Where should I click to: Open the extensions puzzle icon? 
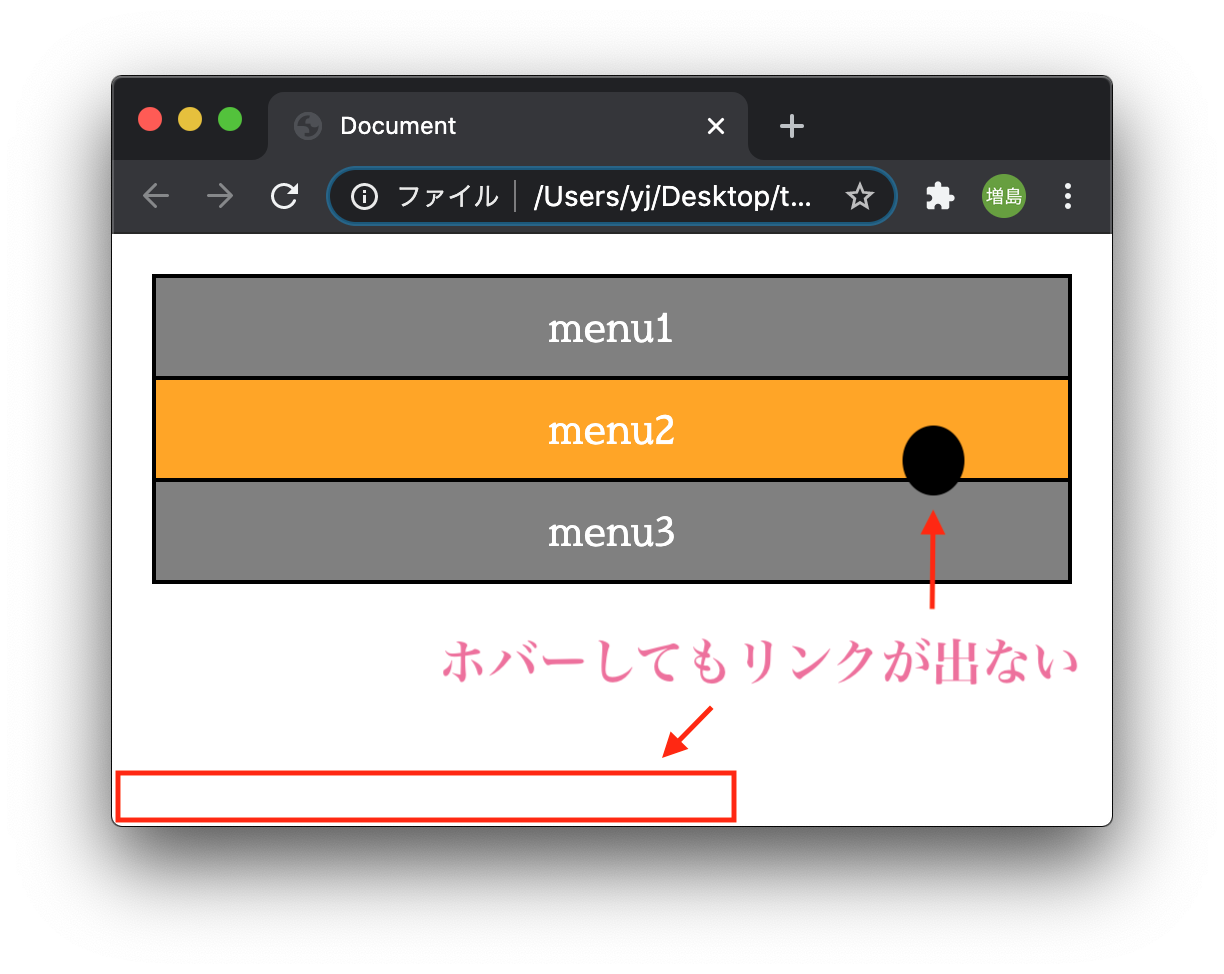click(x=939, y=196)
